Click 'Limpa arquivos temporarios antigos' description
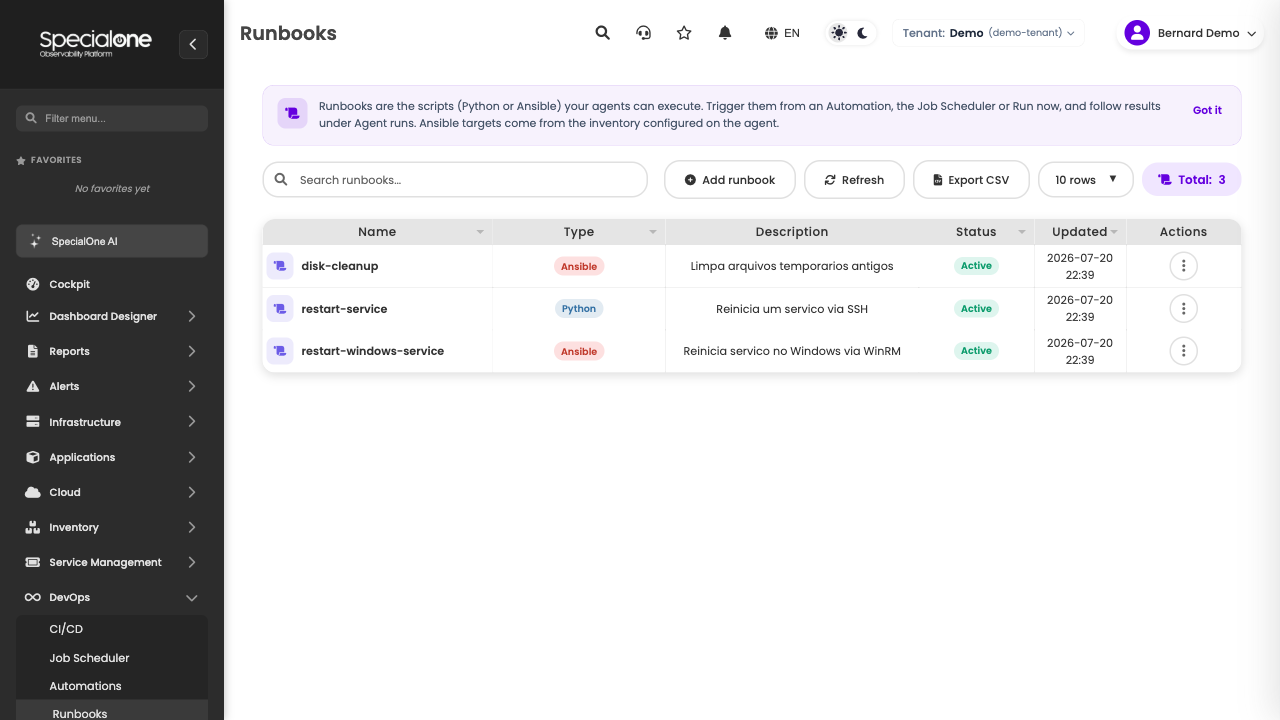The width and height of the screenshot is (1280, 720). [x=792, y=266]
